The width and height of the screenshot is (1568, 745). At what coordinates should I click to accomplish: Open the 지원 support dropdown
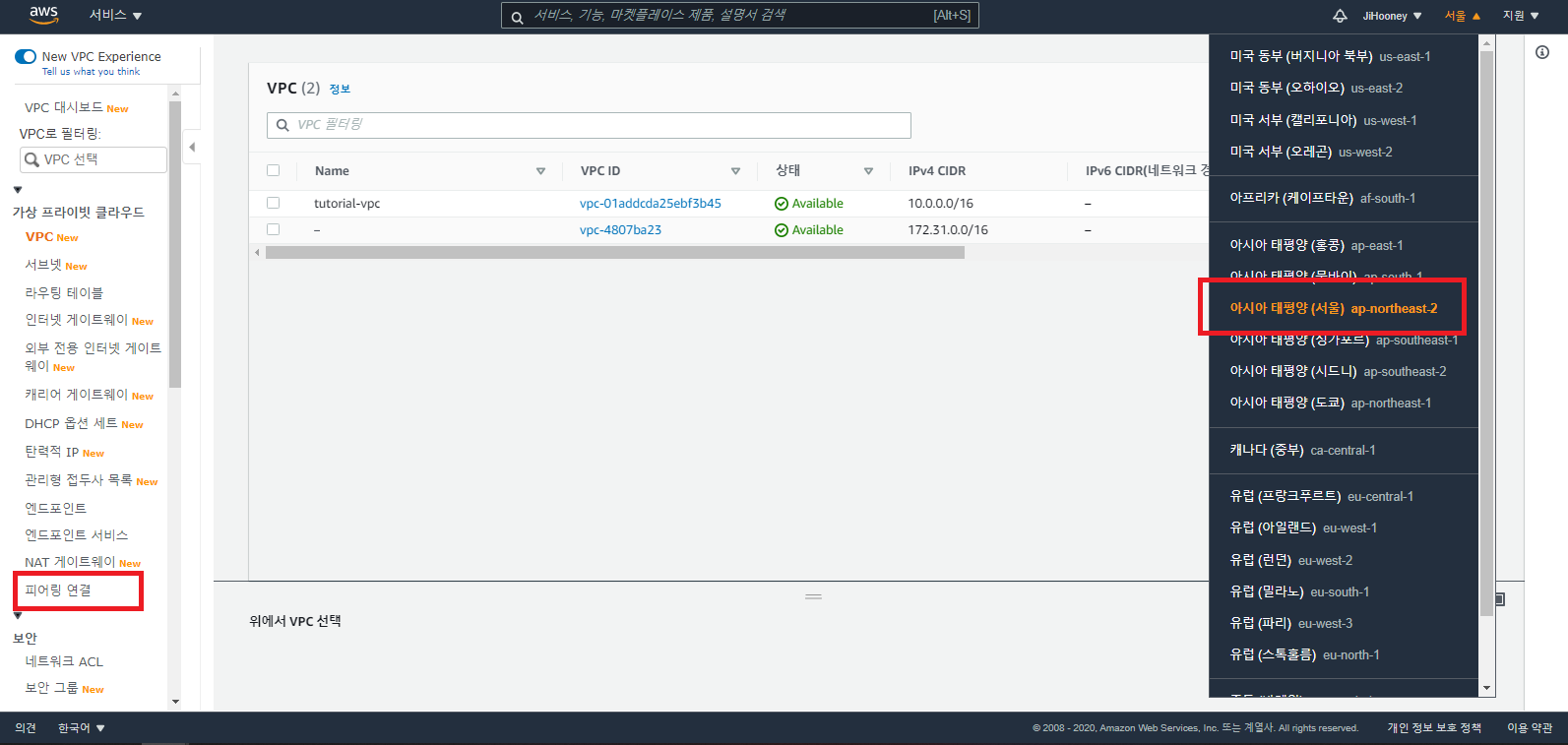coord(1521,16)
